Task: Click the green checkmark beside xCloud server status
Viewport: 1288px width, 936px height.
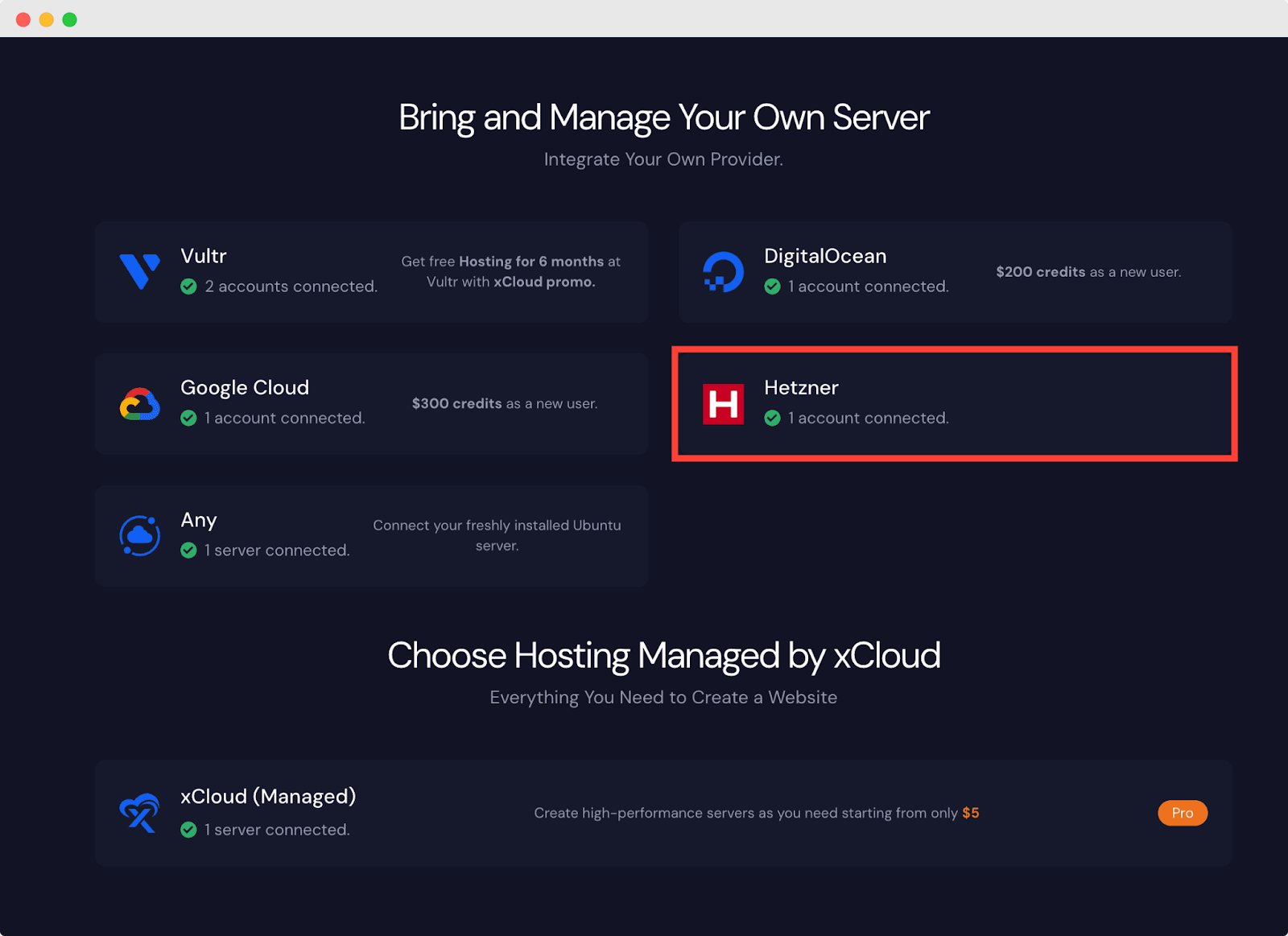Action: tap(189, 830)
